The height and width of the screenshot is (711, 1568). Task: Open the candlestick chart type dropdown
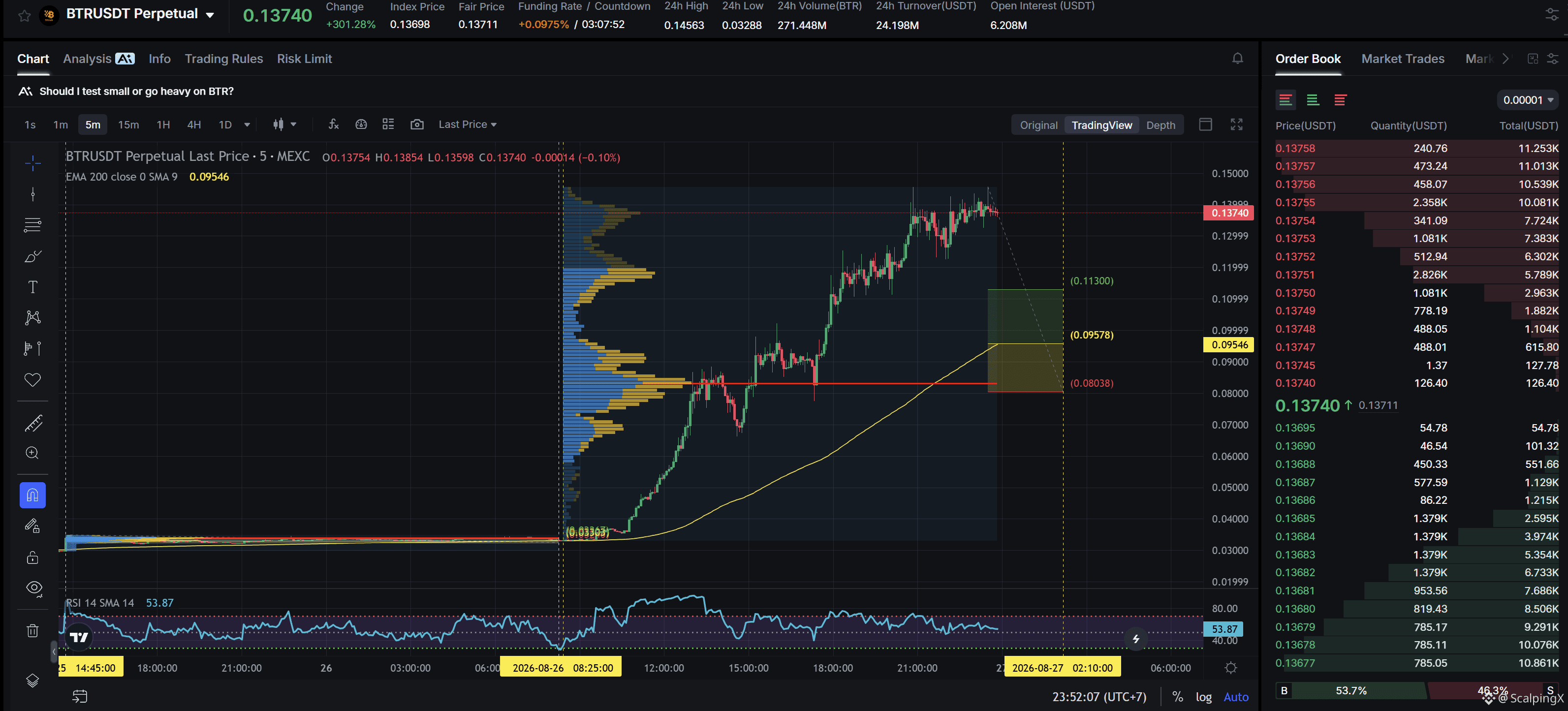tap(284, 124)
